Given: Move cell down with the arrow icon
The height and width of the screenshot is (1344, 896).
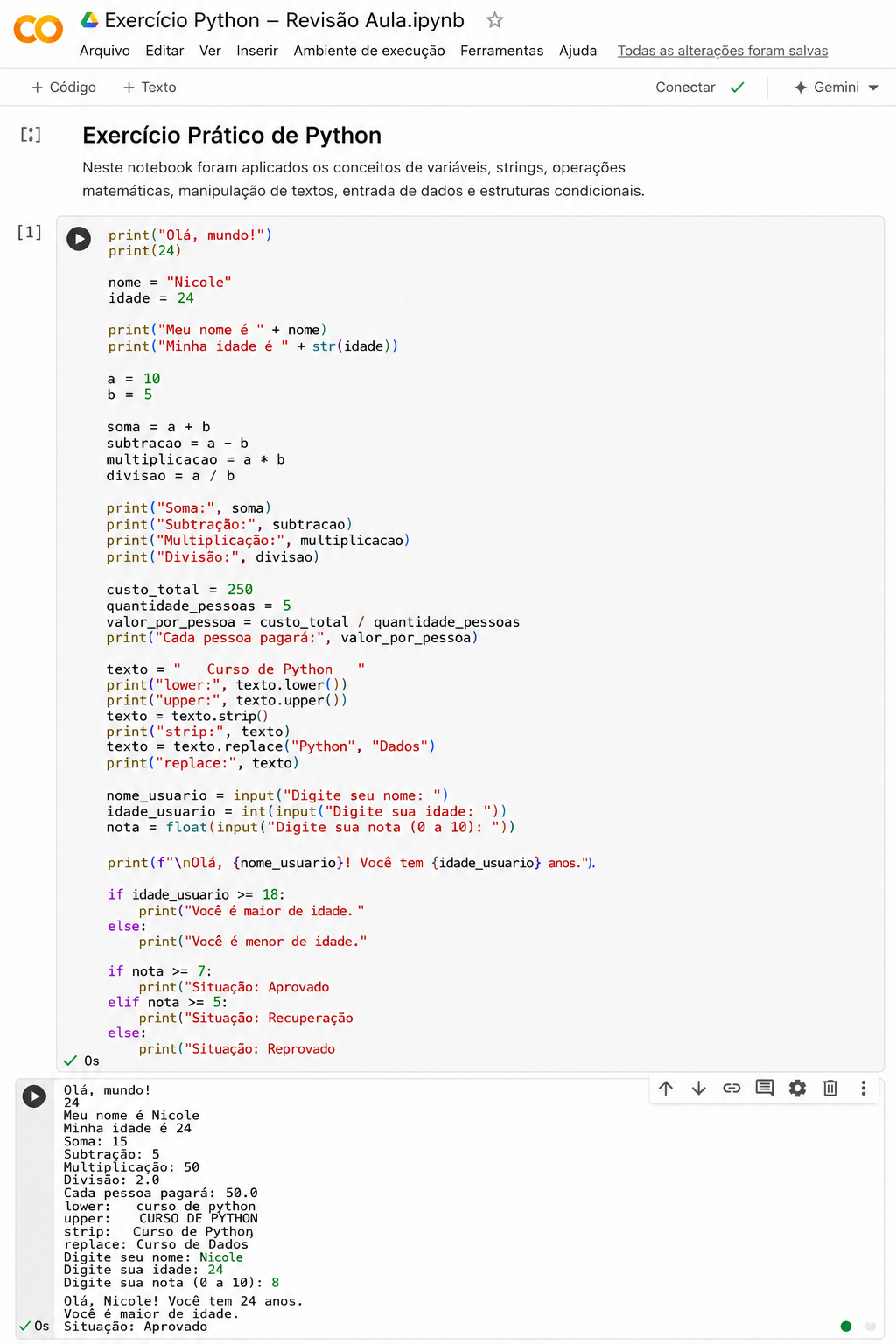Looking at the screenshot, I should point(698,1088).
